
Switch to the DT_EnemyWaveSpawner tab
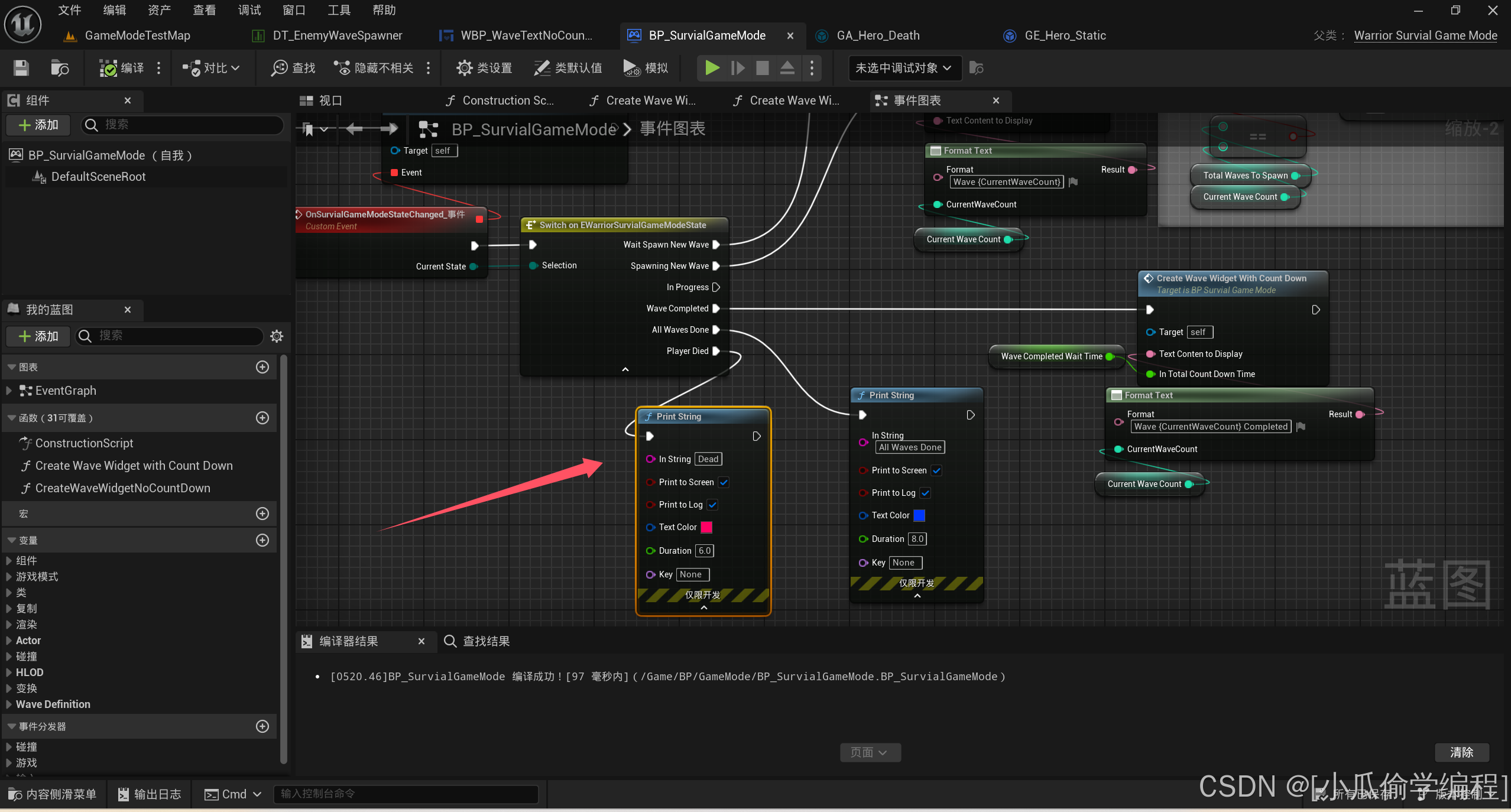337,35
